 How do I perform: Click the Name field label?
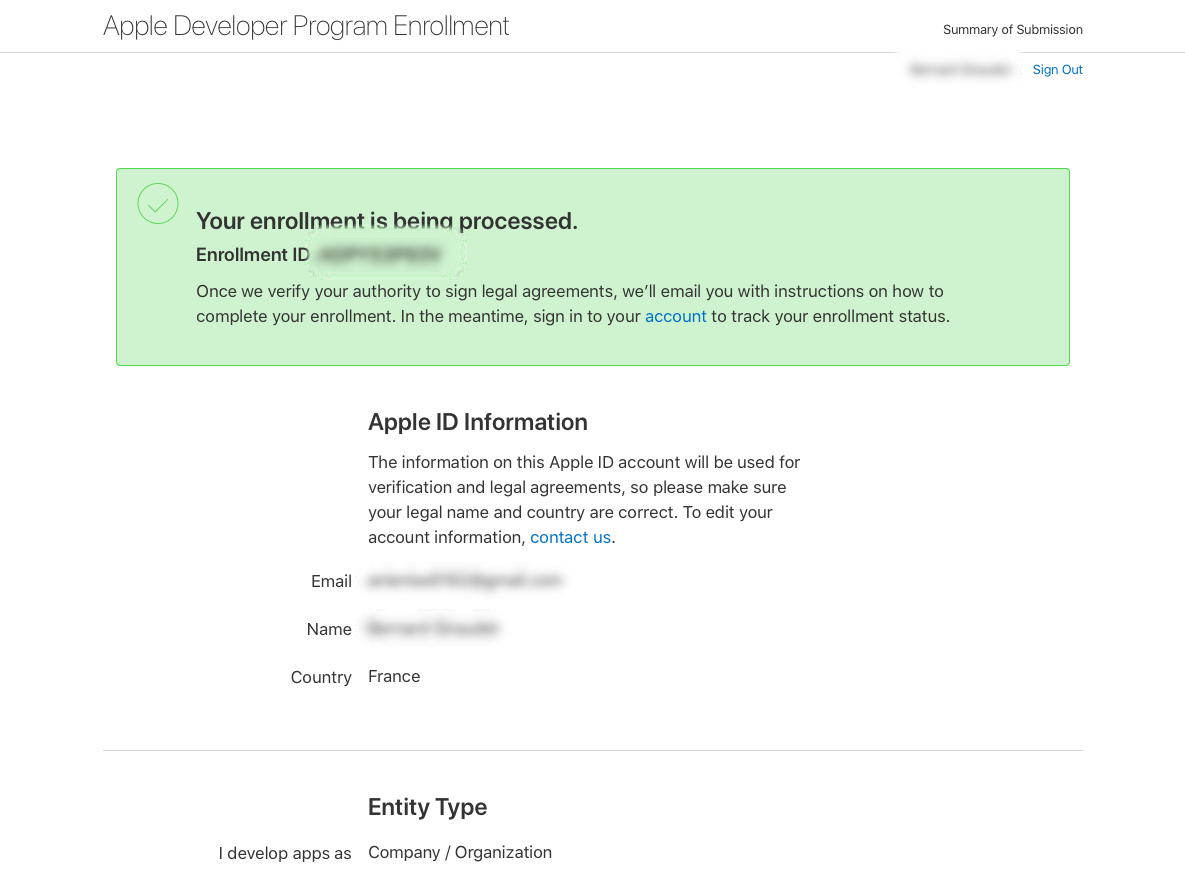[x=329, y=629]
